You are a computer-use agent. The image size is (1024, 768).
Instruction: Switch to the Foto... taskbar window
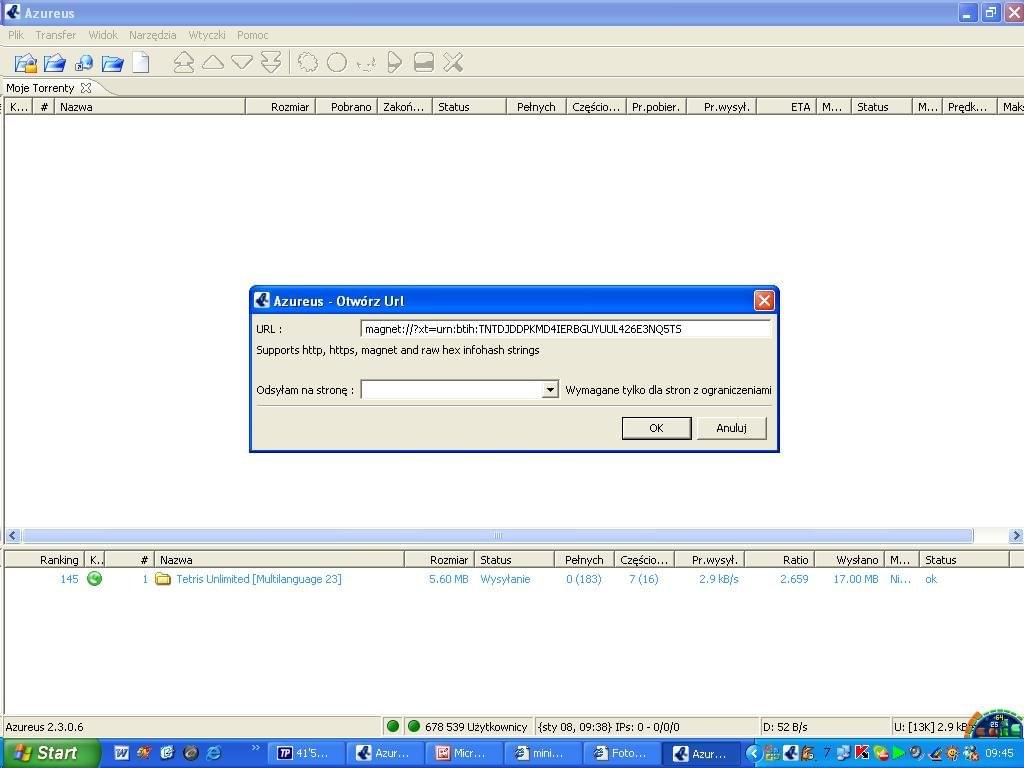click(620, 753)
